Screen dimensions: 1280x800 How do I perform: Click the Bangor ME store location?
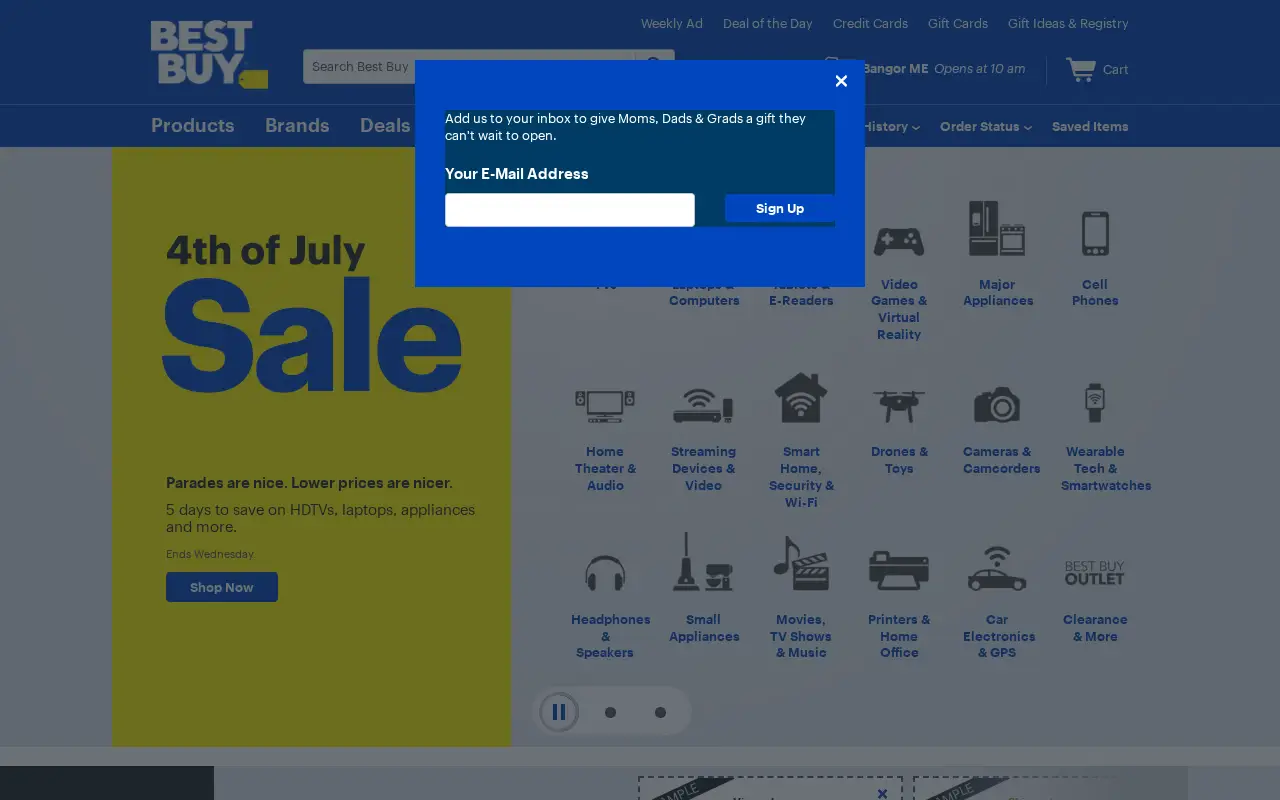click(x=895, y=69)
